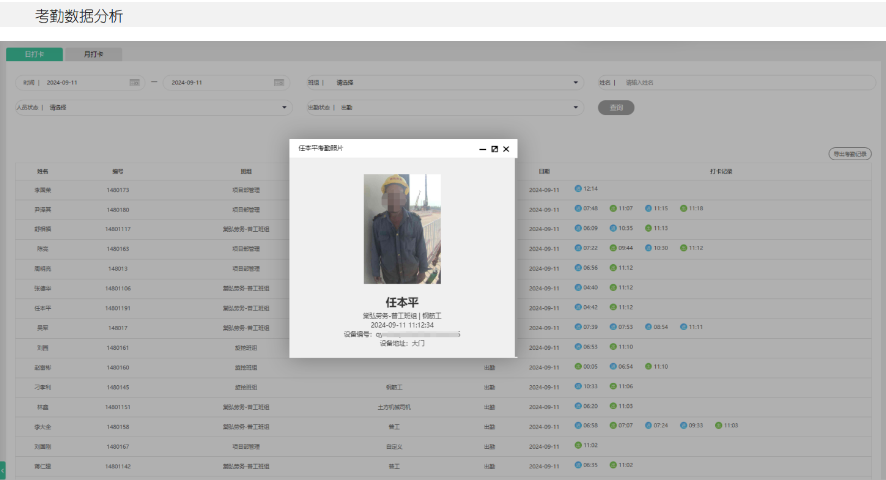Screen dimensions: 886x480
Task: Expand the 出勤状态 dropdown
Action: coord(576,107)
